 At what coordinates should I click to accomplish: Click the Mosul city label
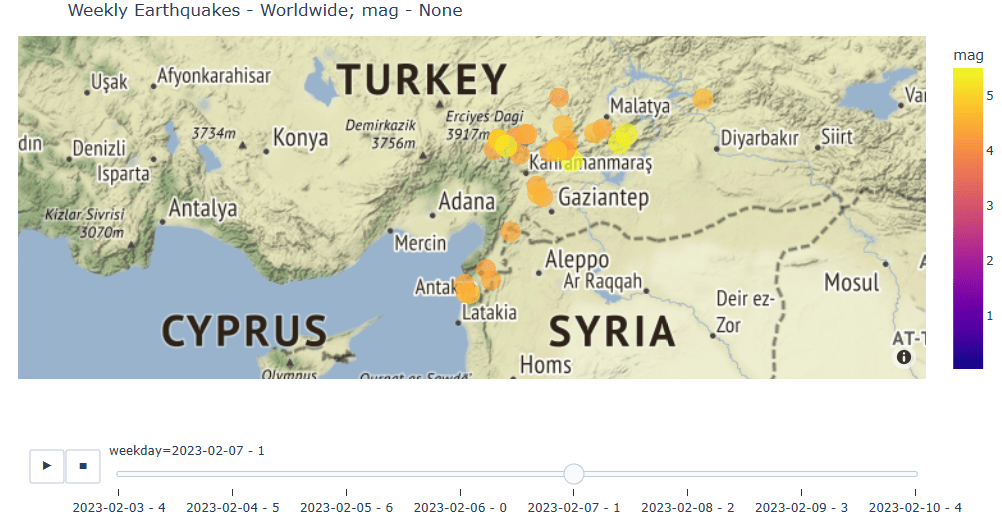(851, 282)
